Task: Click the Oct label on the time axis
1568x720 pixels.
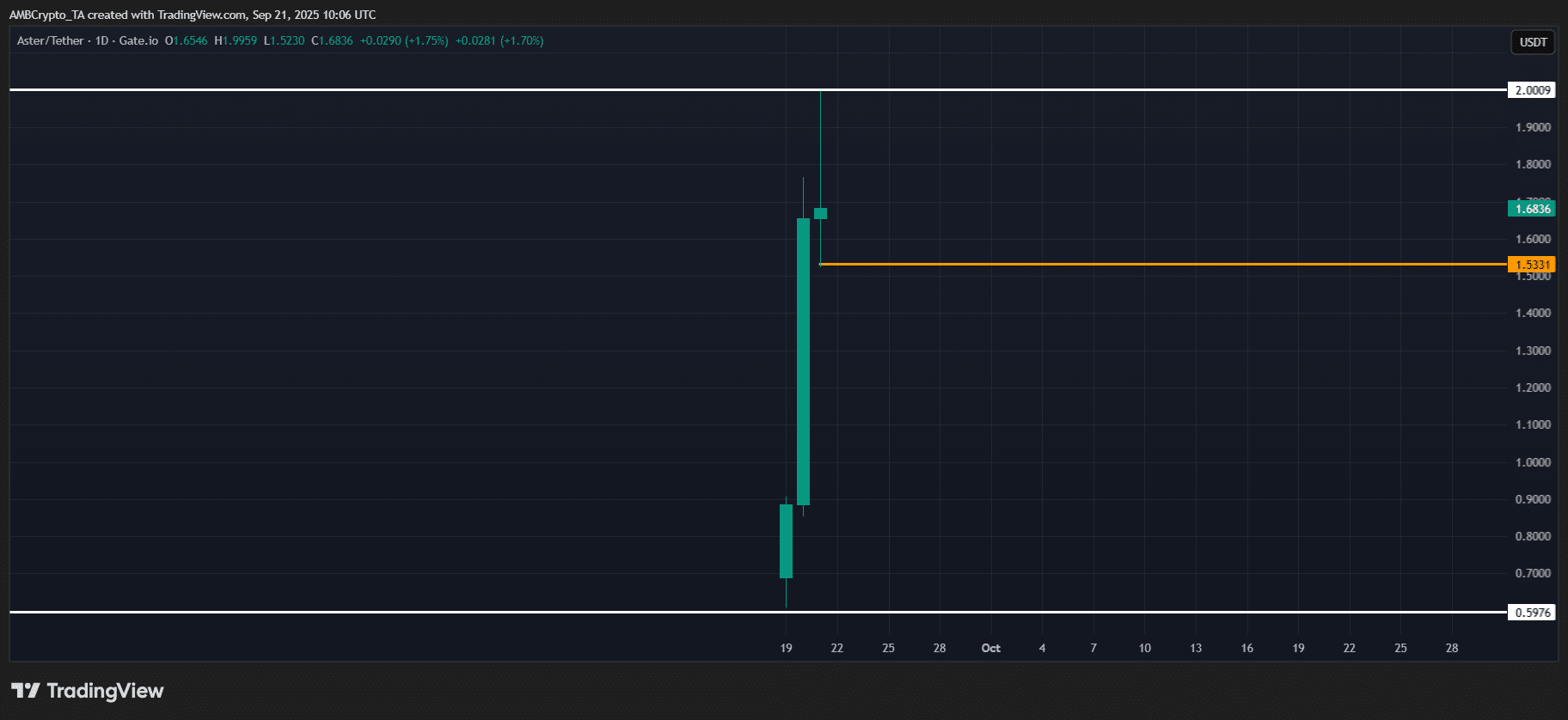Action: [x=990, y=648]
